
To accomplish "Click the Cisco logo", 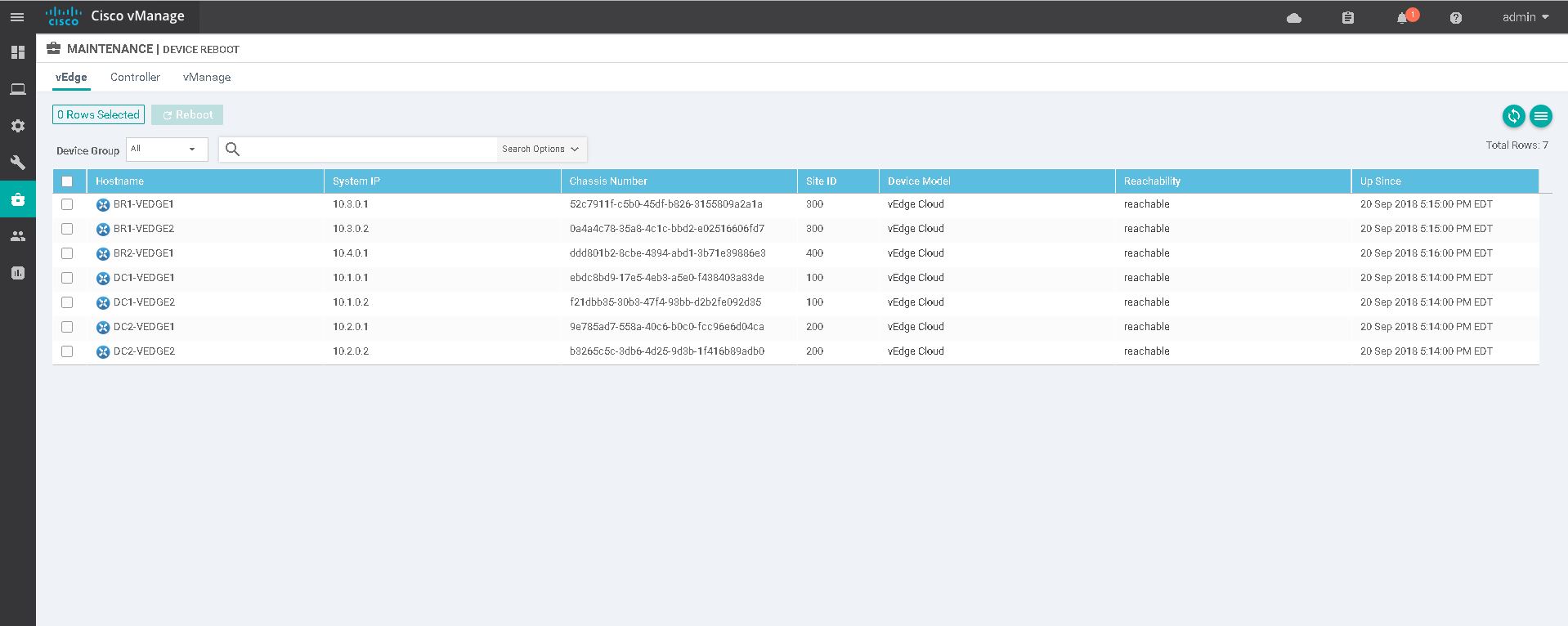I will (x=63, y=16).
